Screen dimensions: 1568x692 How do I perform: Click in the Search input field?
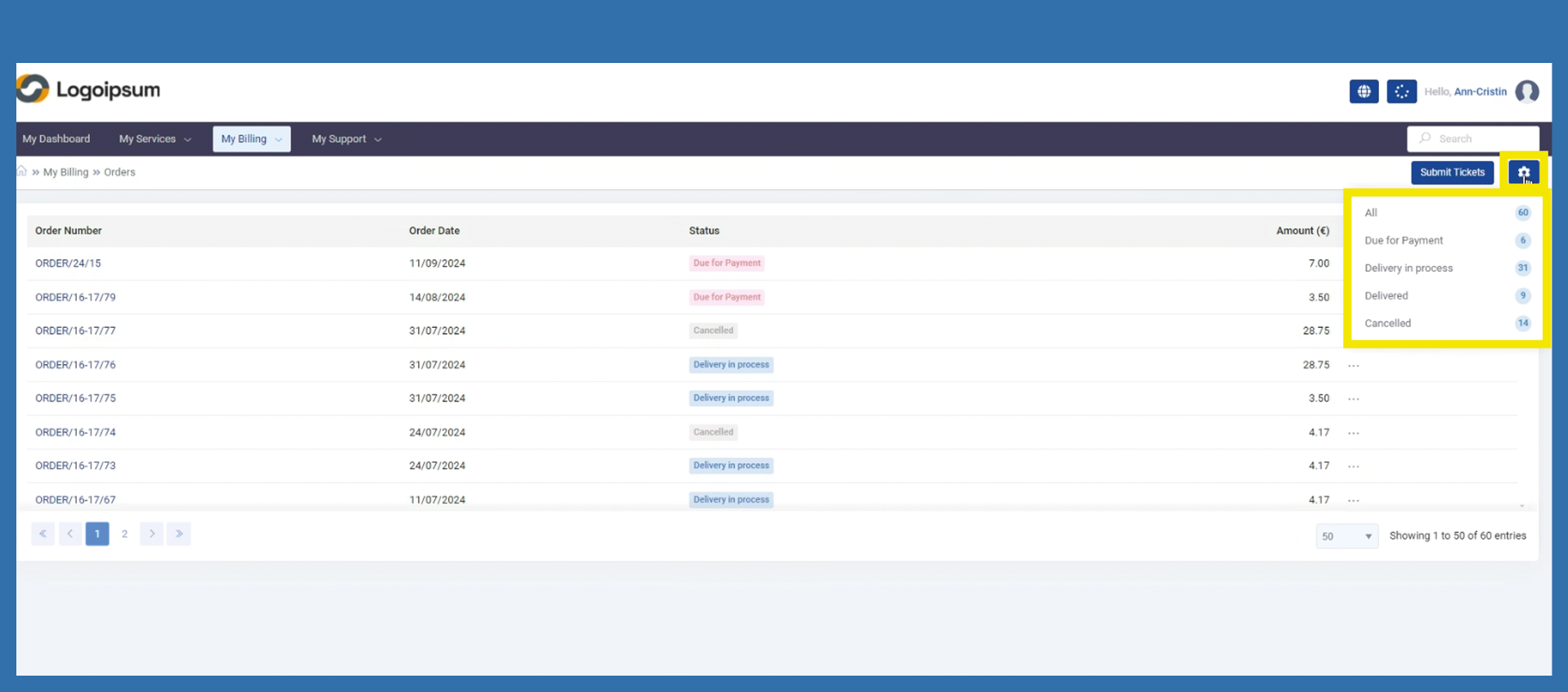[1480, 139]
